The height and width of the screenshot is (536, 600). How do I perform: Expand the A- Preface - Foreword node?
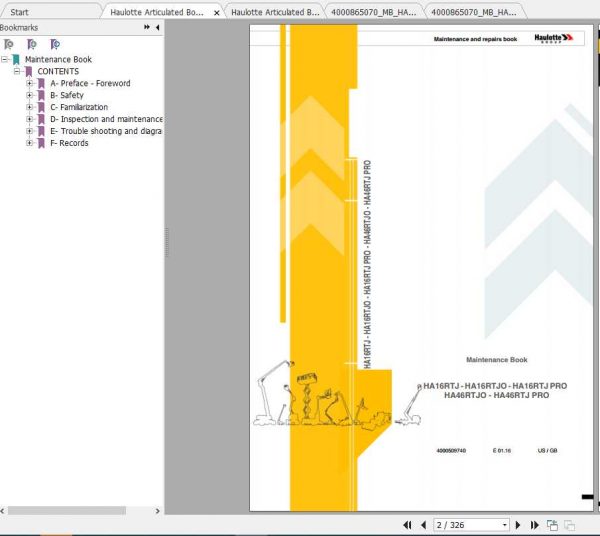pyautogui.click(x=29, y=83)
